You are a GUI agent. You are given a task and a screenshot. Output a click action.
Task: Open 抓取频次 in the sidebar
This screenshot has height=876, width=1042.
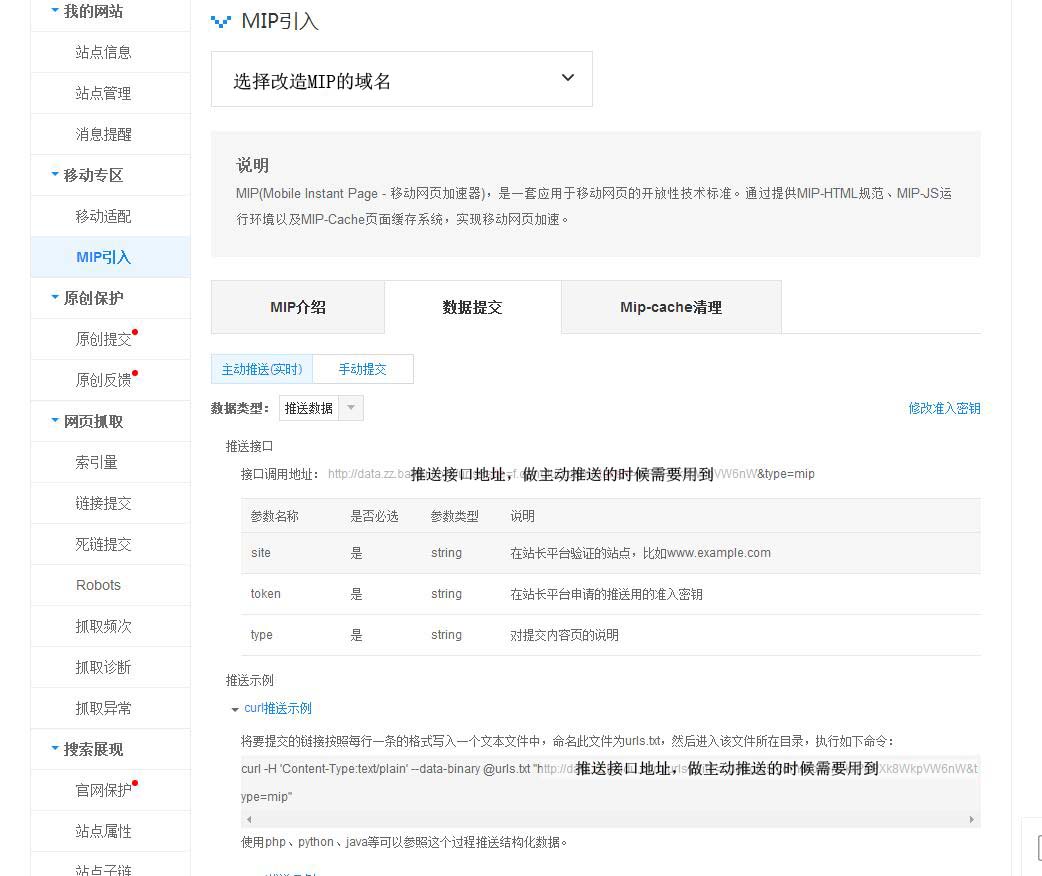tap(103, 626)
